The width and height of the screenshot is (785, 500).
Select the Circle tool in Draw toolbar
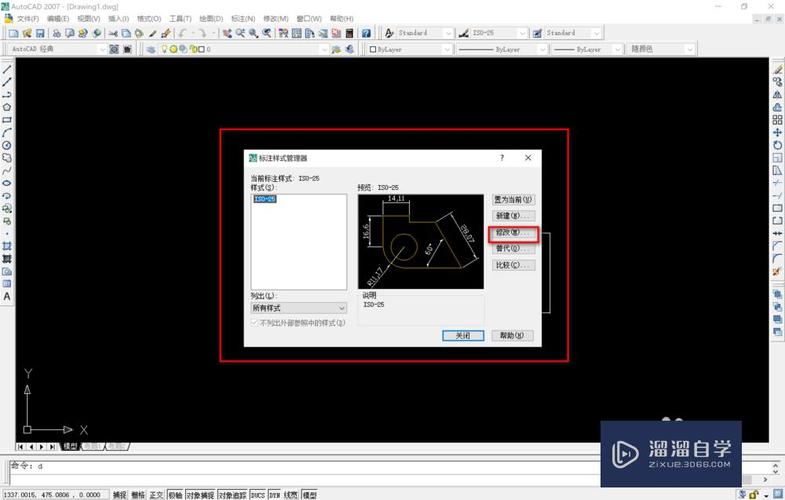point(7,145)
